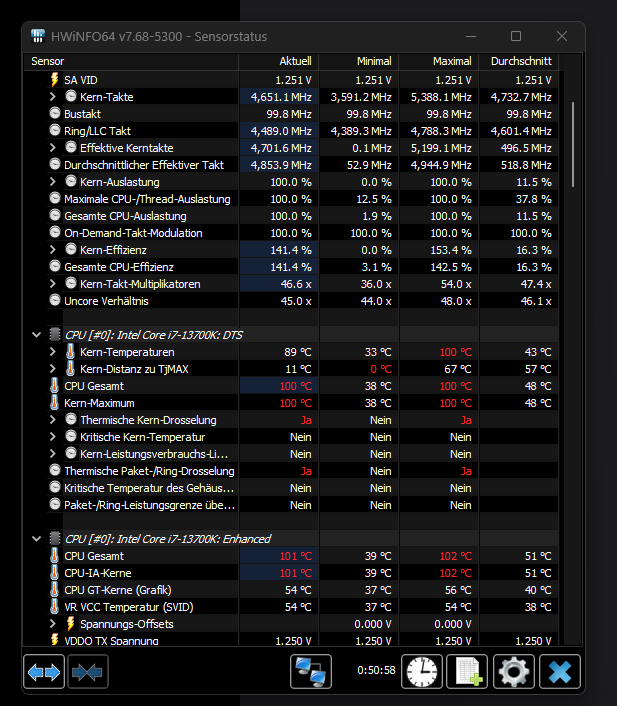This screenshot has height=706, width=617.
Task: Click thermometer icon next to Kern-Maximum
Action: [x=54, y=403]
